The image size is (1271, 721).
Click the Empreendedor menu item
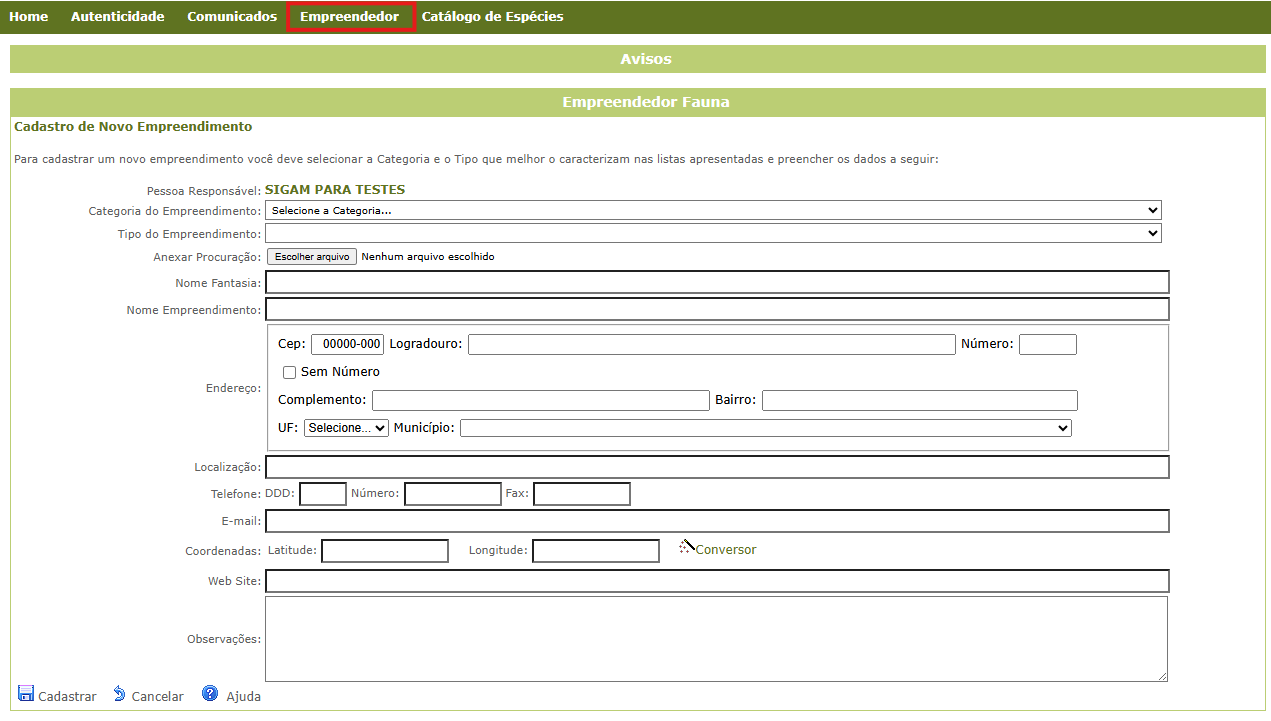349,17
